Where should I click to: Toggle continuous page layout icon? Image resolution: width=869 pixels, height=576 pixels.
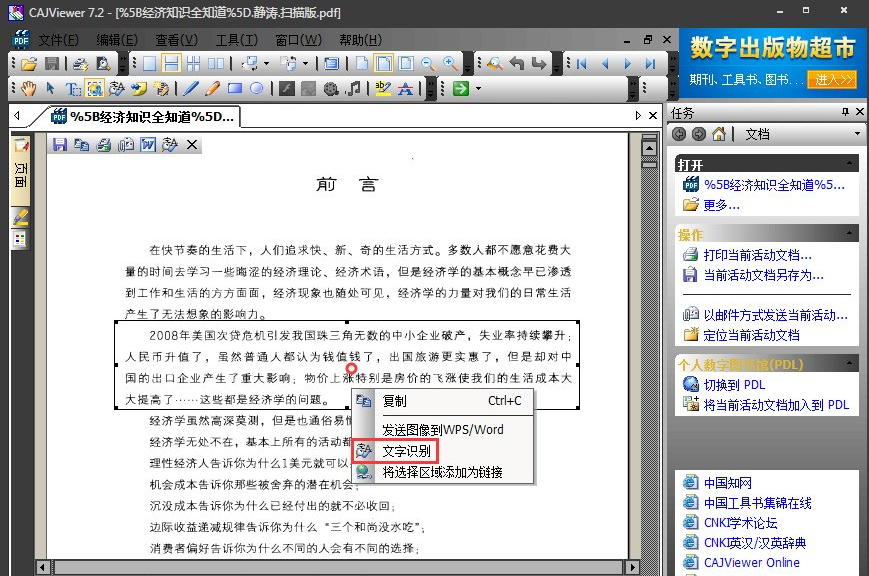172,64
